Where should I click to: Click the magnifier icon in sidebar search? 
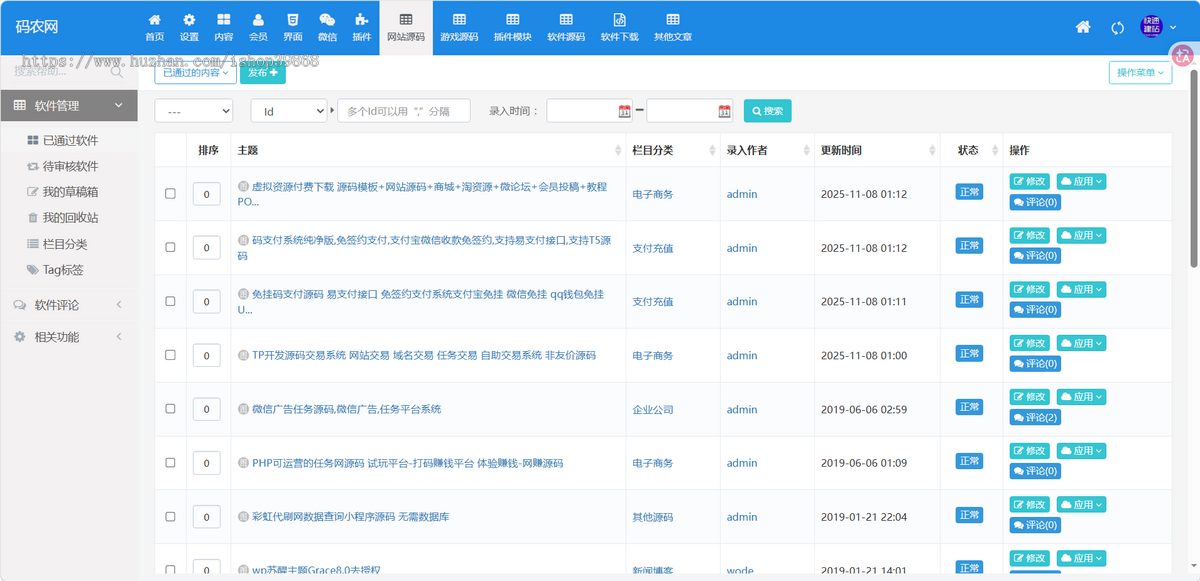pos(117,71)
